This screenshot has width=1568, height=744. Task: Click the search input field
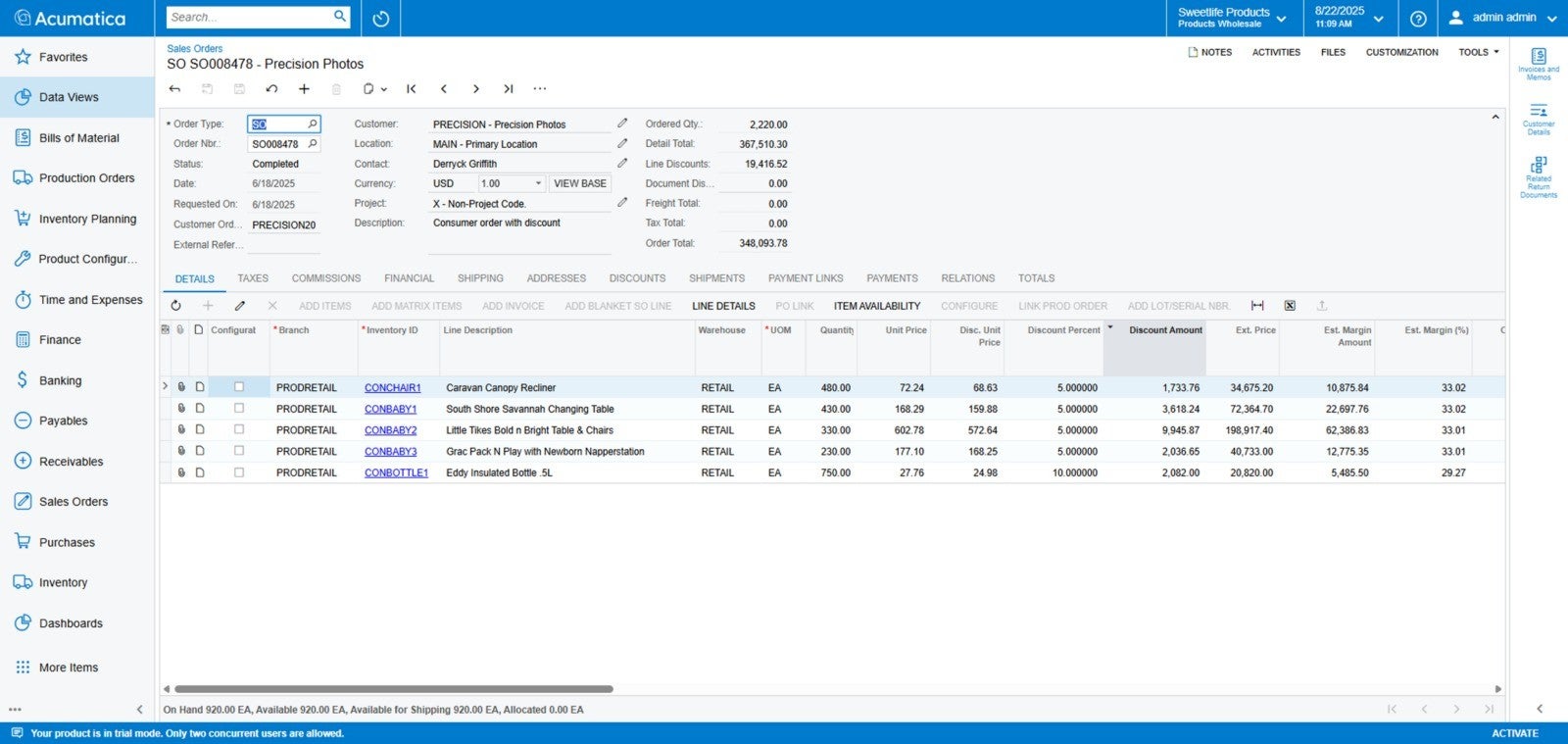(x=249, y=17)
